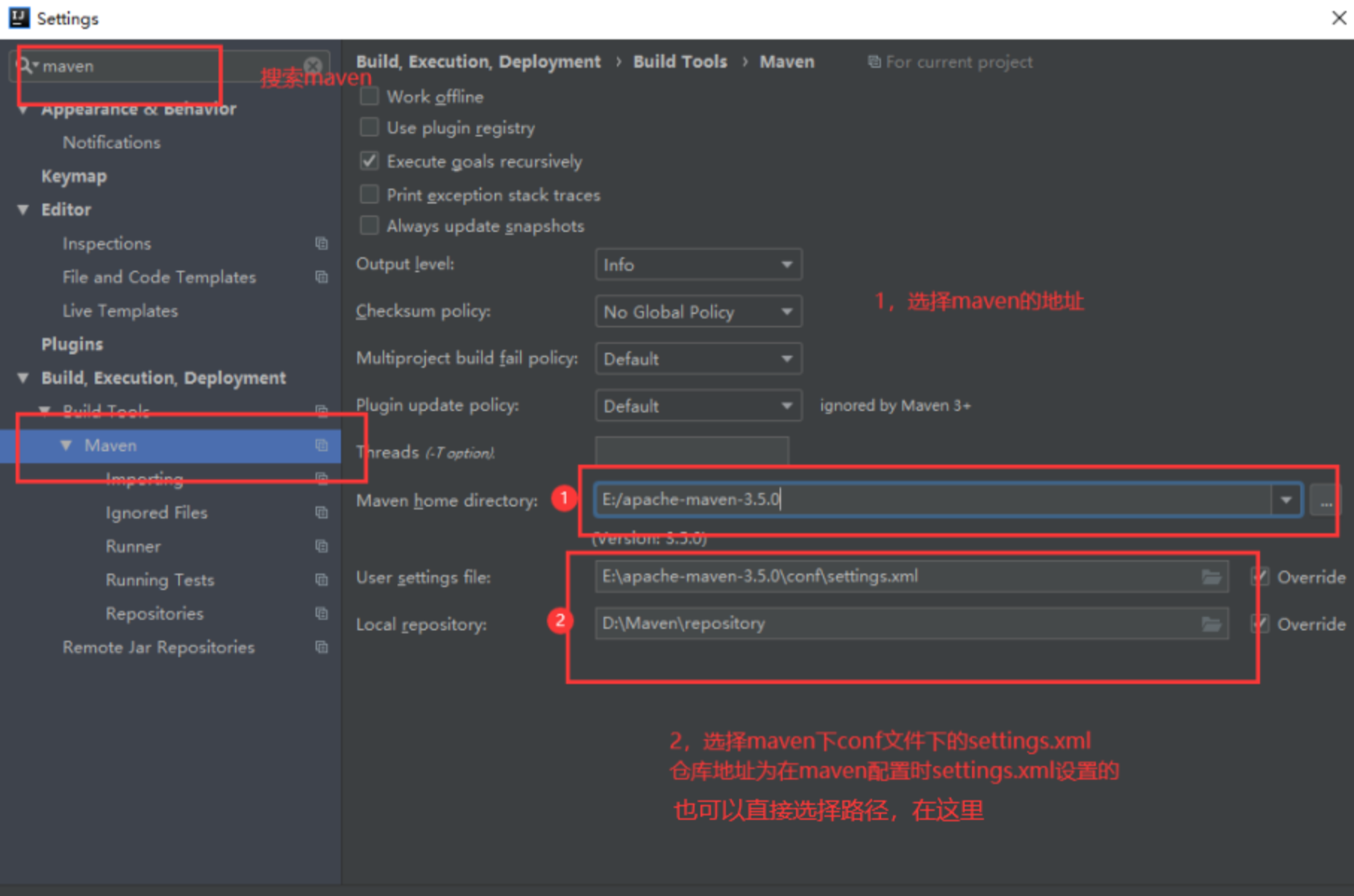Enable Always update snapshots

pyautogui.click(x=369, y=226)
